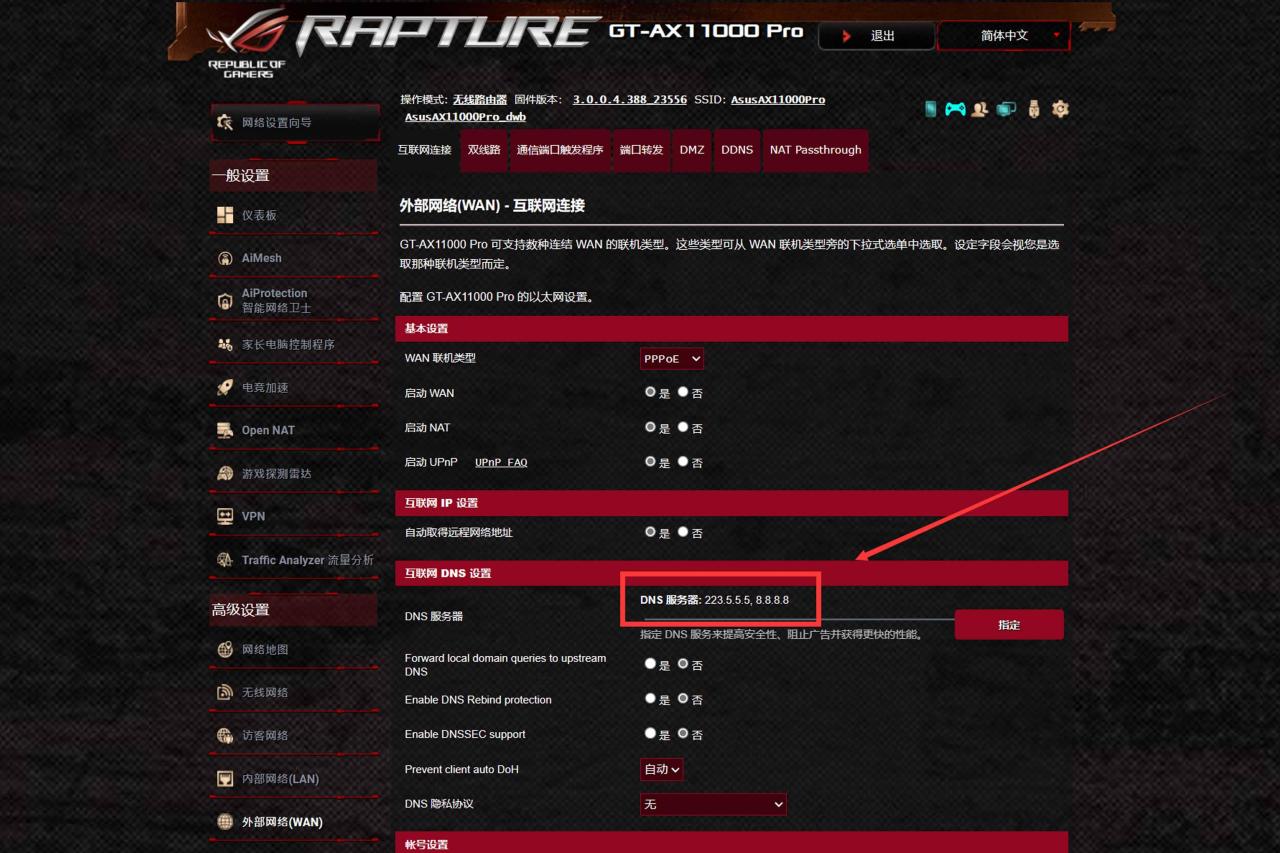
Task: Select 否 for Enable DNSSEC support
Action: pos(683,734)
